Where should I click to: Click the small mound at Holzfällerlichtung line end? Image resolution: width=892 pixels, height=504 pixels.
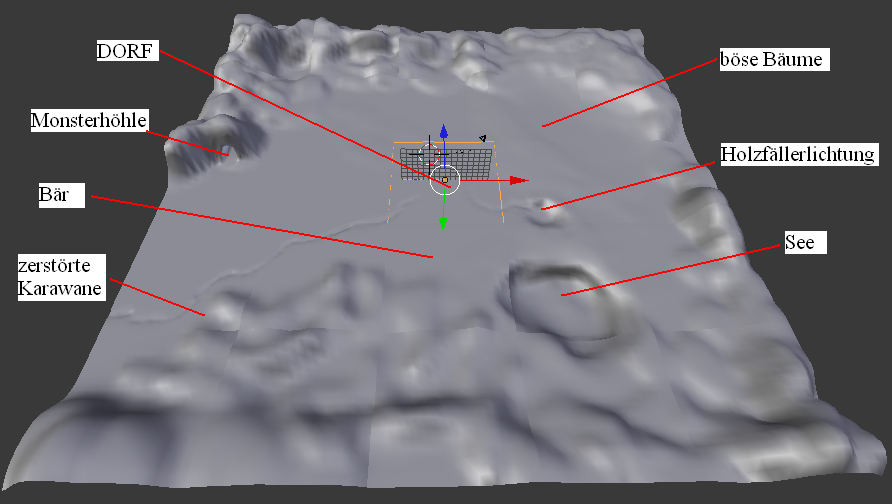click(546, 208)
